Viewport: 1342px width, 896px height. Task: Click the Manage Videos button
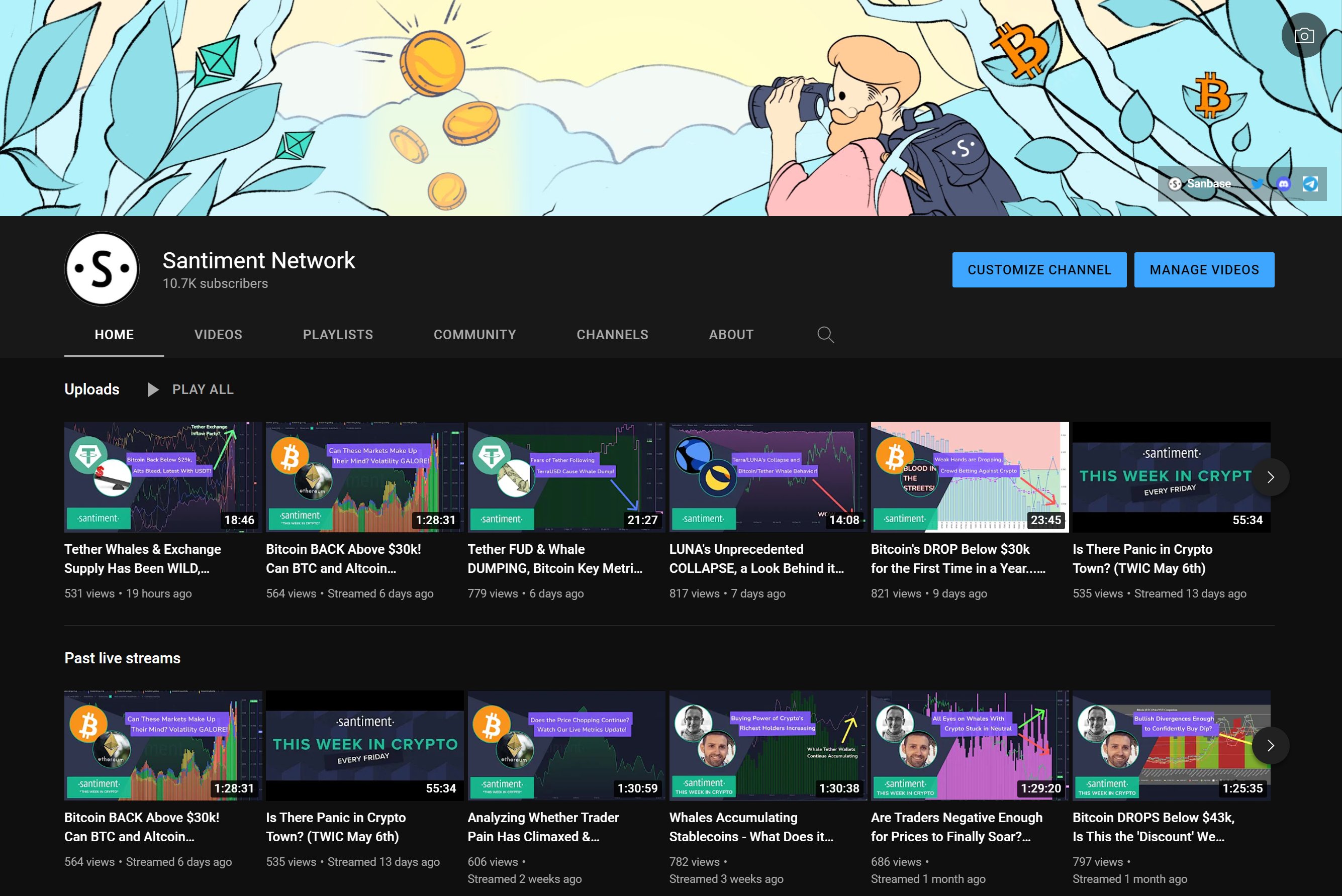coord(1204,270)
